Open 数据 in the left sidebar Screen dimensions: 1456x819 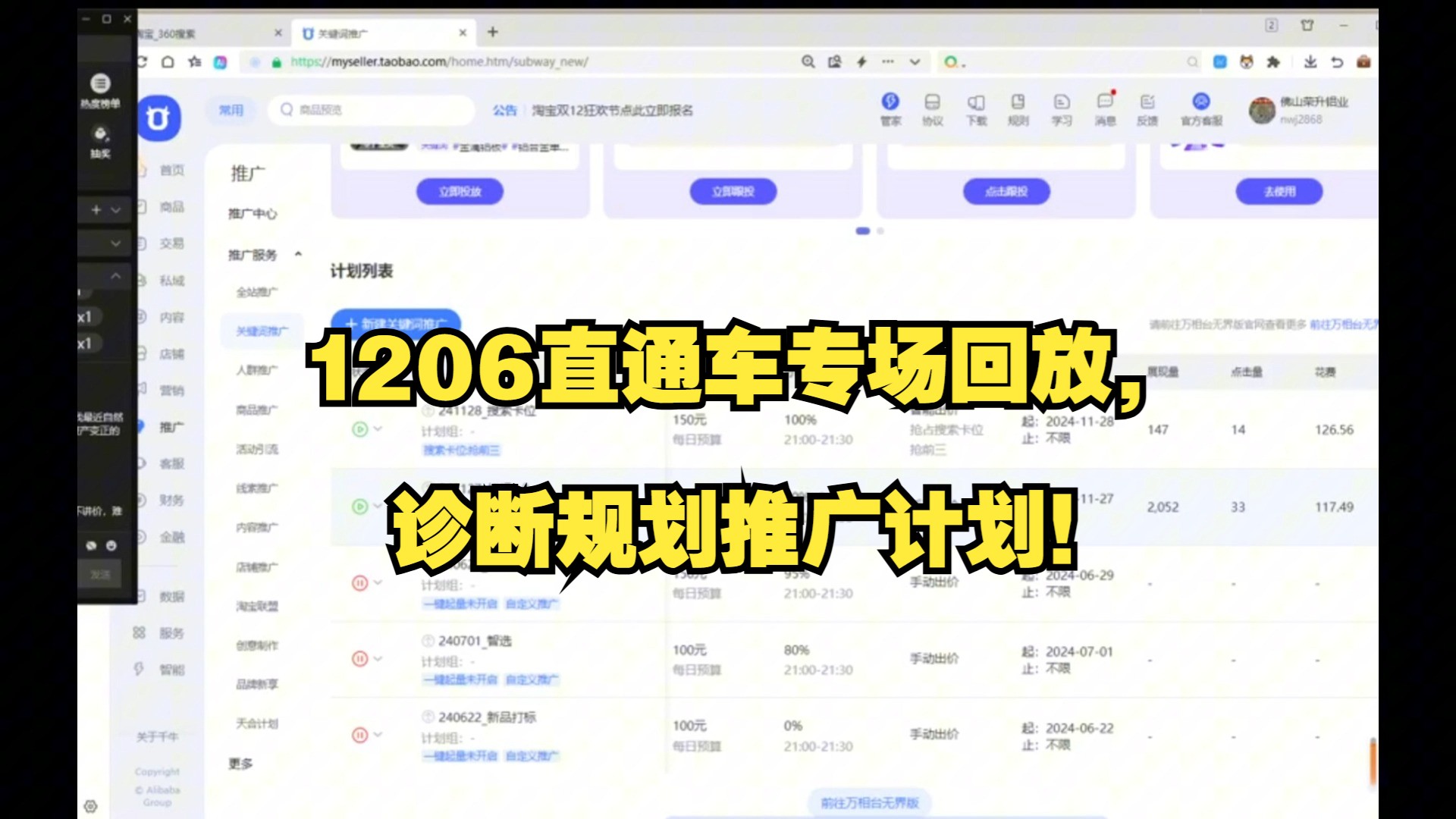[x=171, y=597]
